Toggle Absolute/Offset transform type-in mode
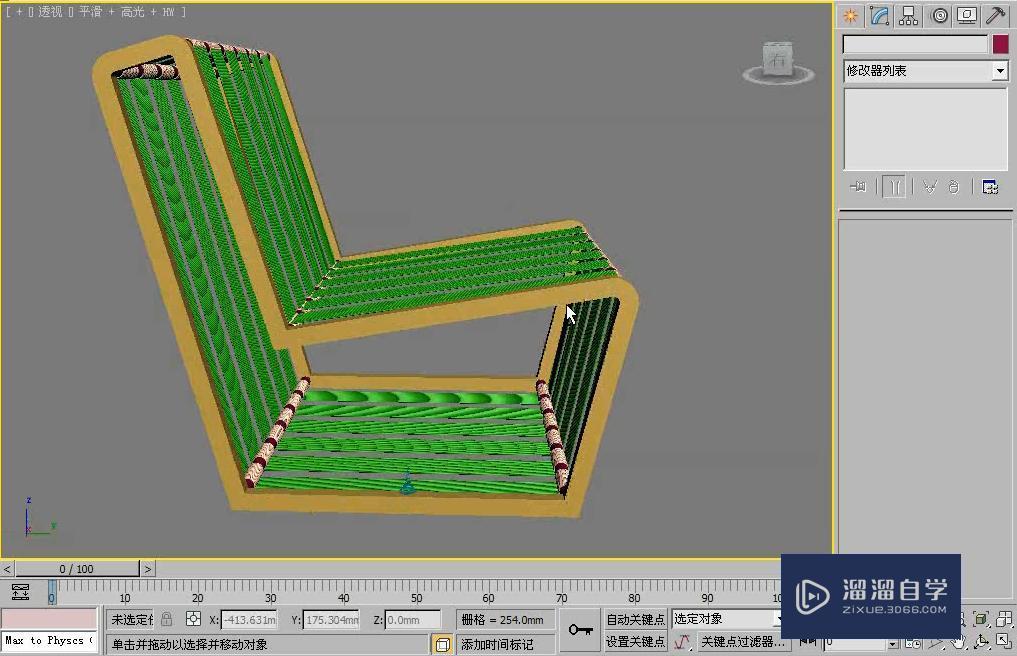 tap(193, 619)
